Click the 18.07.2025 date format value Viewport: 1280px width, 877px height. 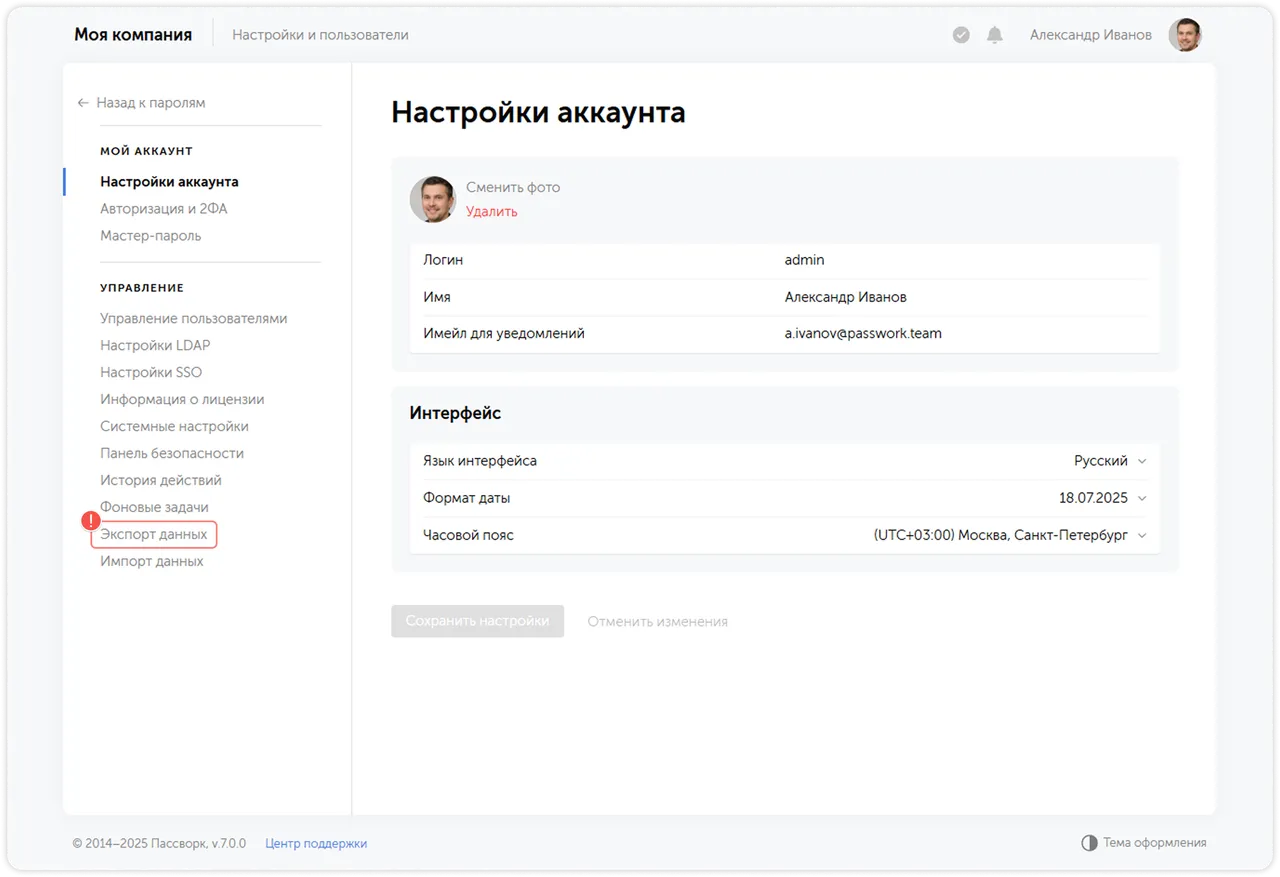pos(1093,498)
